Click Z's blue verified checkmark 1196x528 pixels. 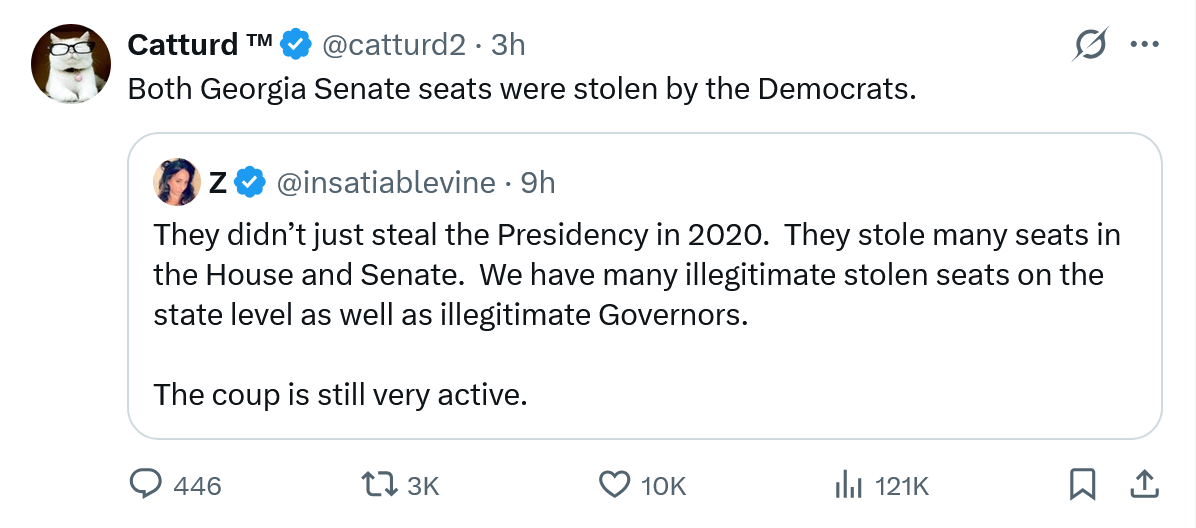[250, 182]
